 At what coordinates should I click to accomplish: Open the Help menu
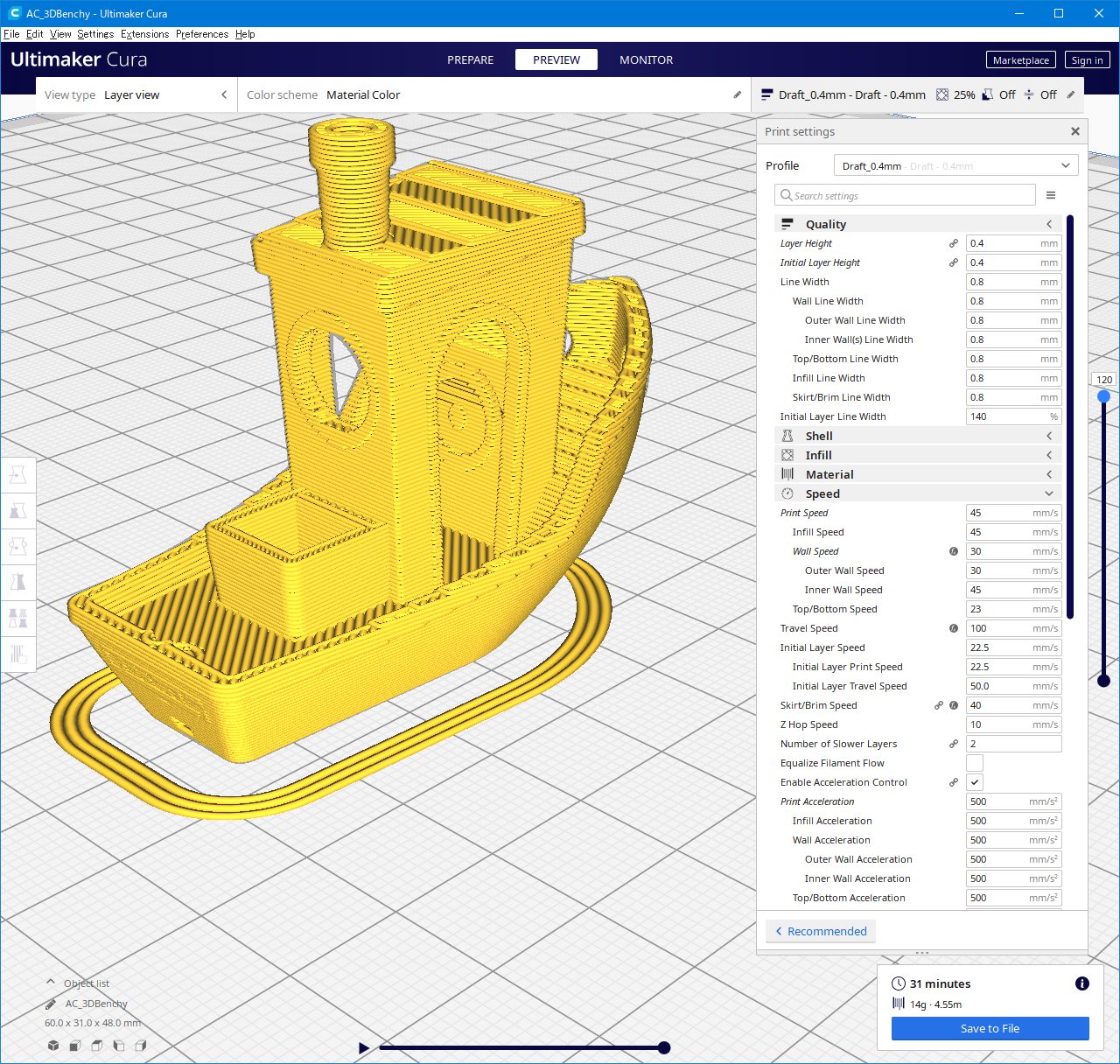click(245, 34)
